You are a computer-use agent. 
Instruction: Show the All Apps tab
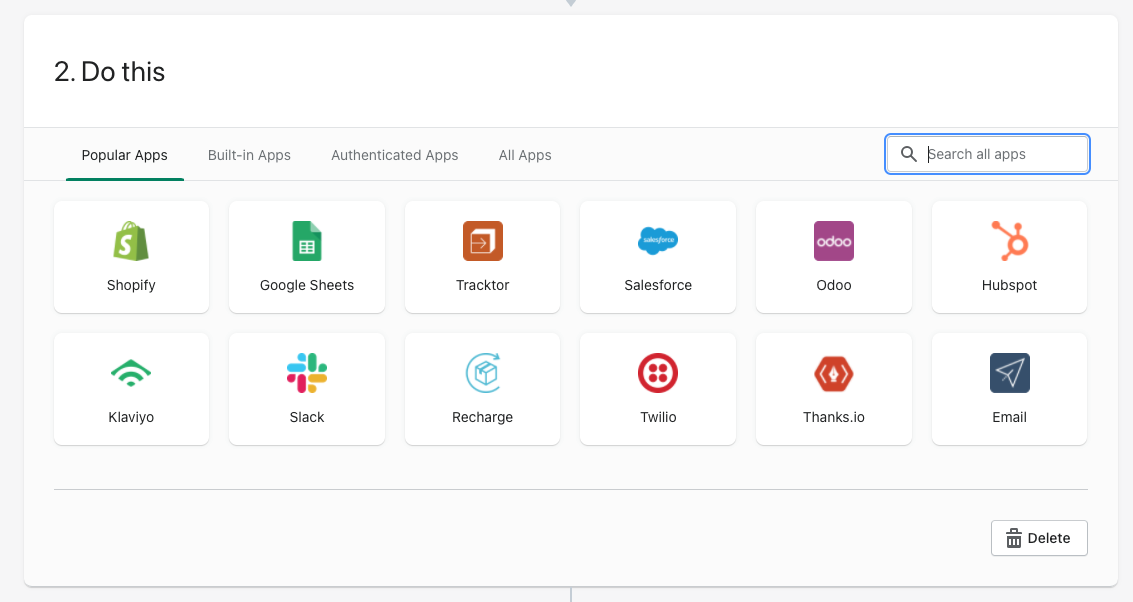pos(525,155)
